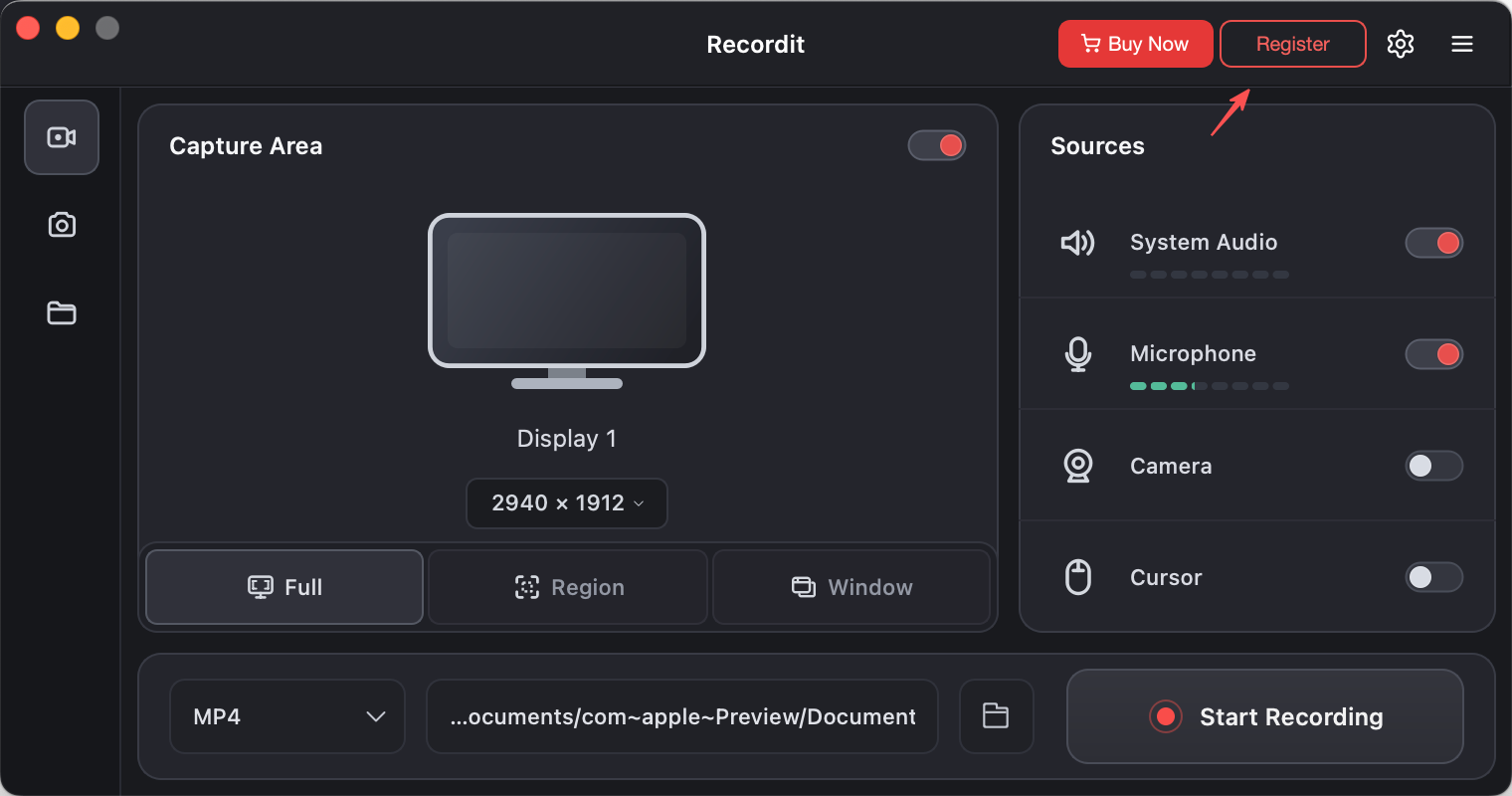This screenshot has height=796, width=1512.
Task: Click the Recordit window title
Action: click(x=756, y=45)
